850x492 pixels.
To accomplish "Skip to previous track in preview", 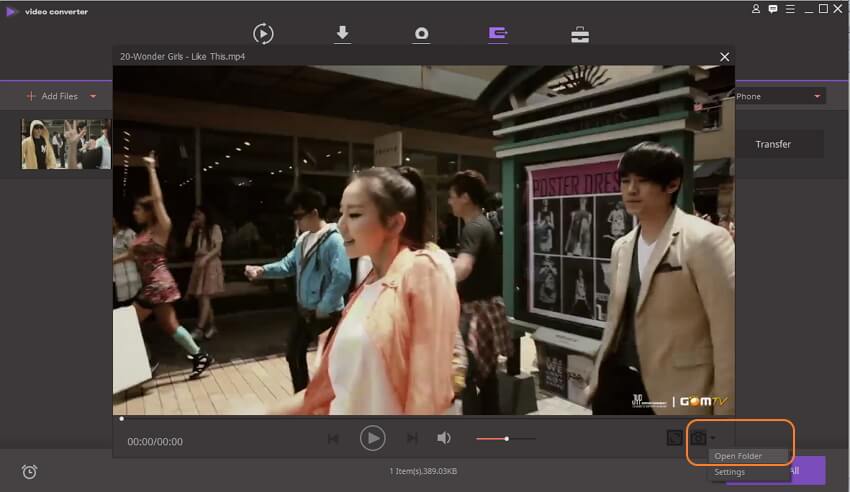I will [333, 438].
